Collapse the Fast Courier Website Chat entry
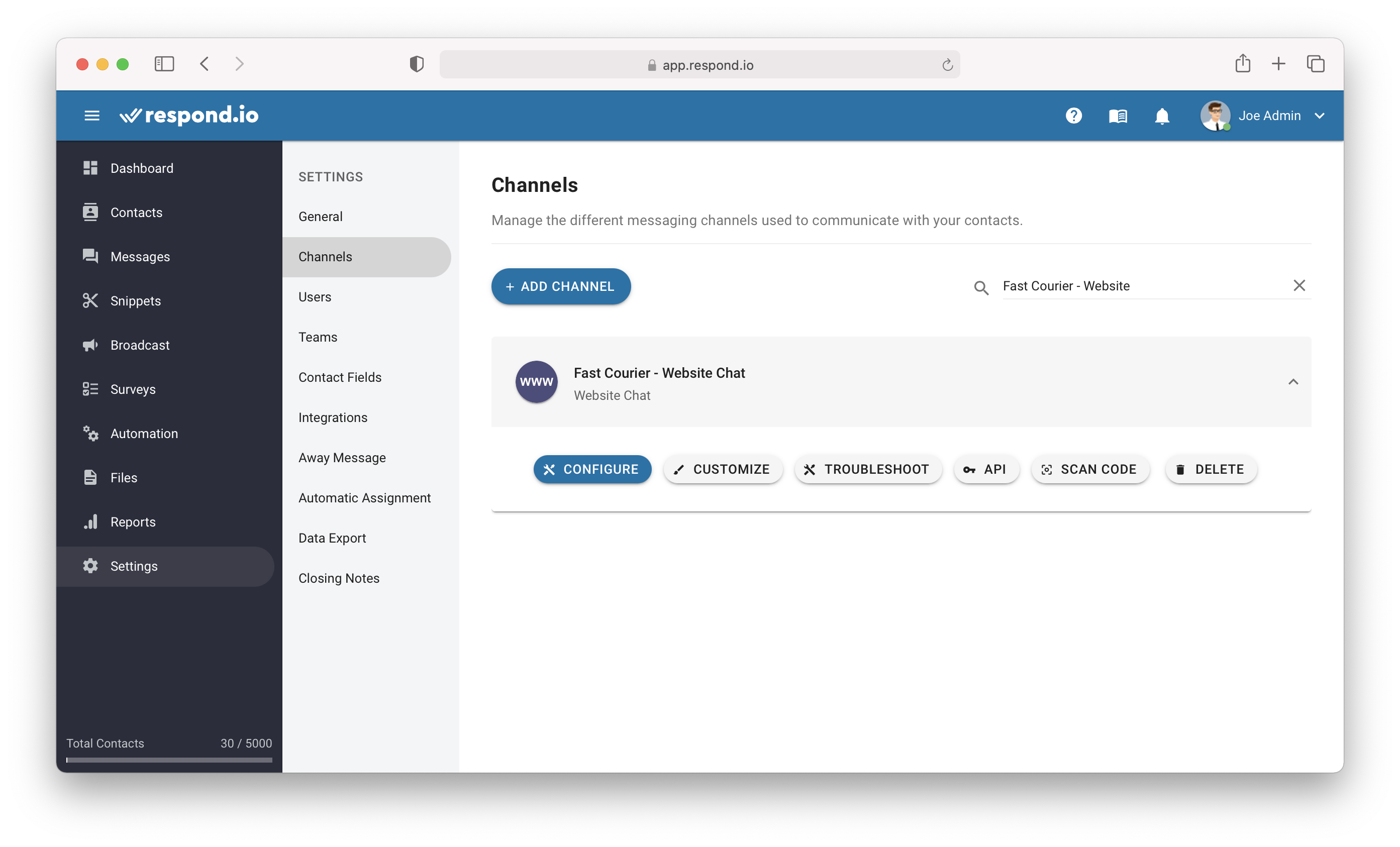The width and height of the screenshot is (1400, 847). (x=1292, y=382)
